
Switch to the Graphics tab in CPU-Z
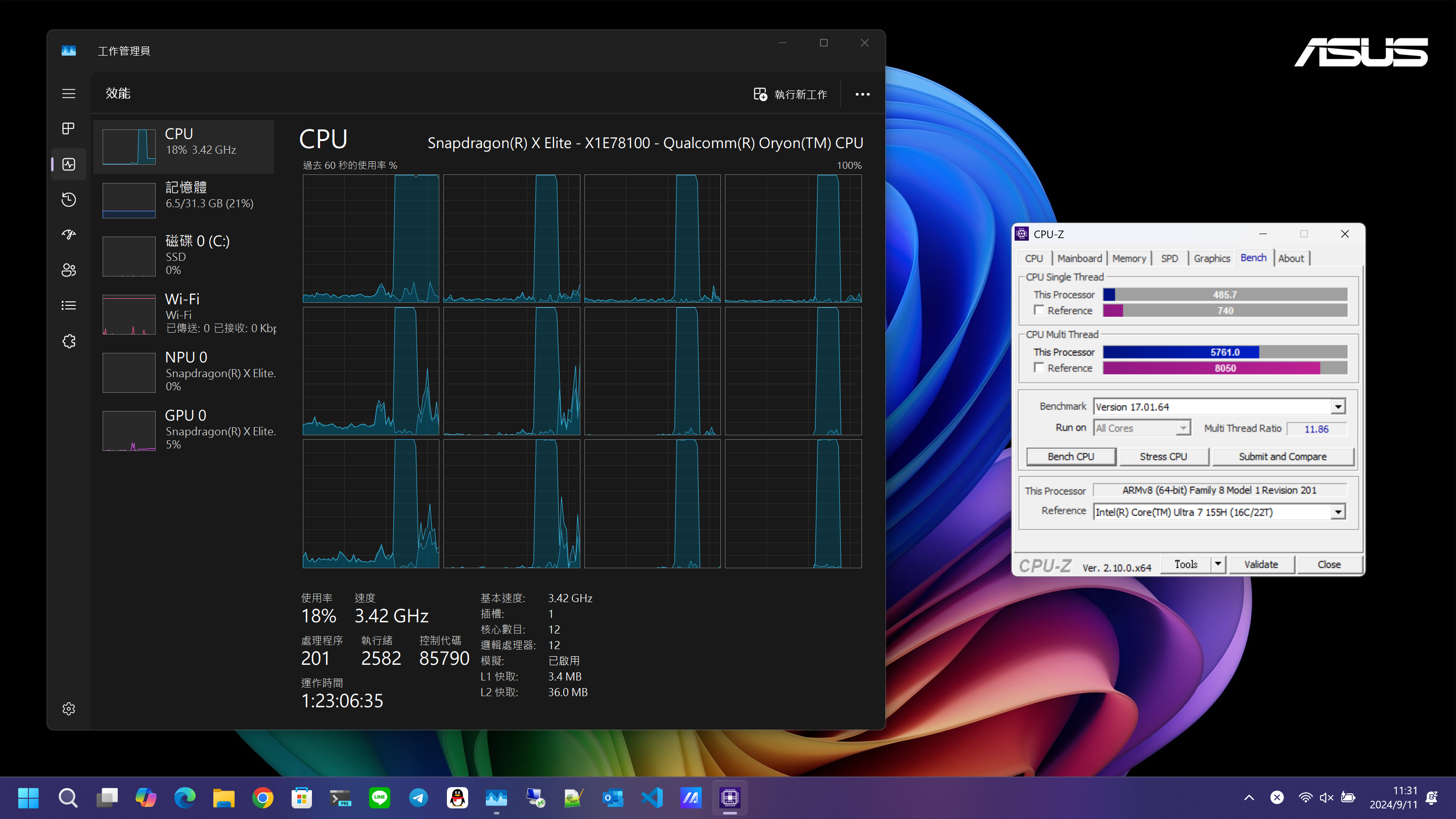(1211, 258)
